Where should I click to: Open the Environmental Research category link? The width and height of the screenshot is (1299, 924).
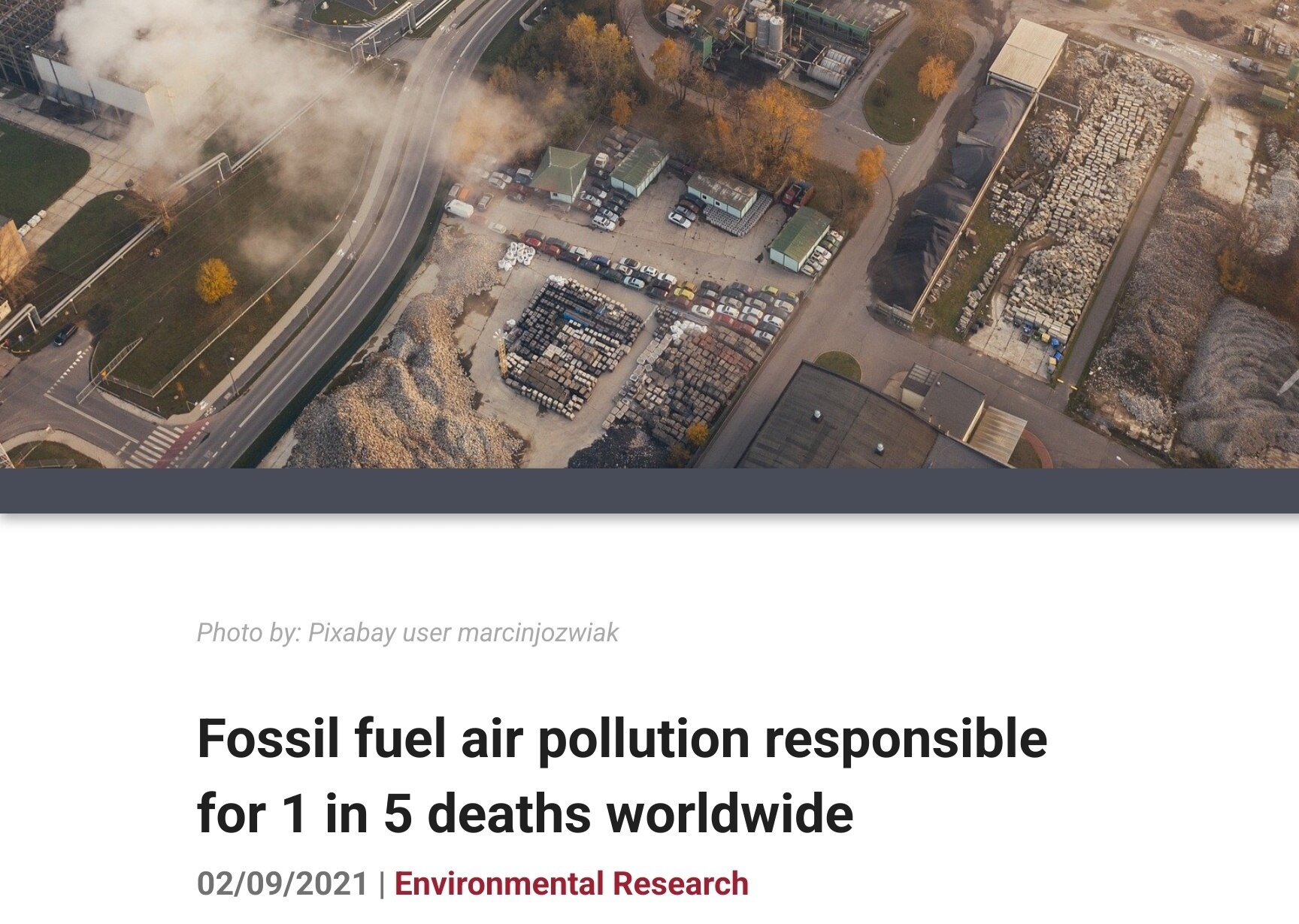coord(571,883)
